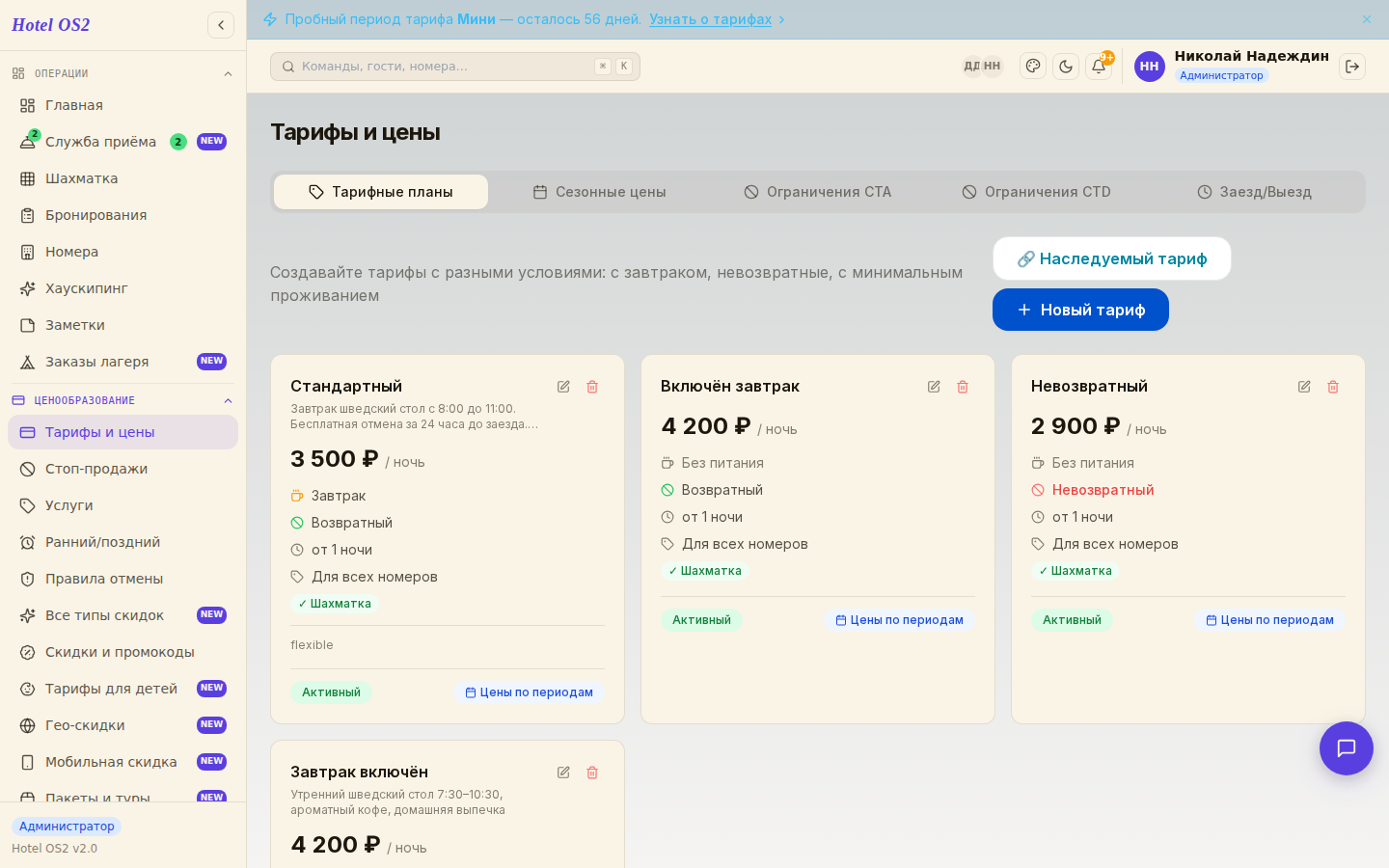The image size is (1389, 868).
Task: Collapse the sidebar with chevron button
Action: (221, 25)
